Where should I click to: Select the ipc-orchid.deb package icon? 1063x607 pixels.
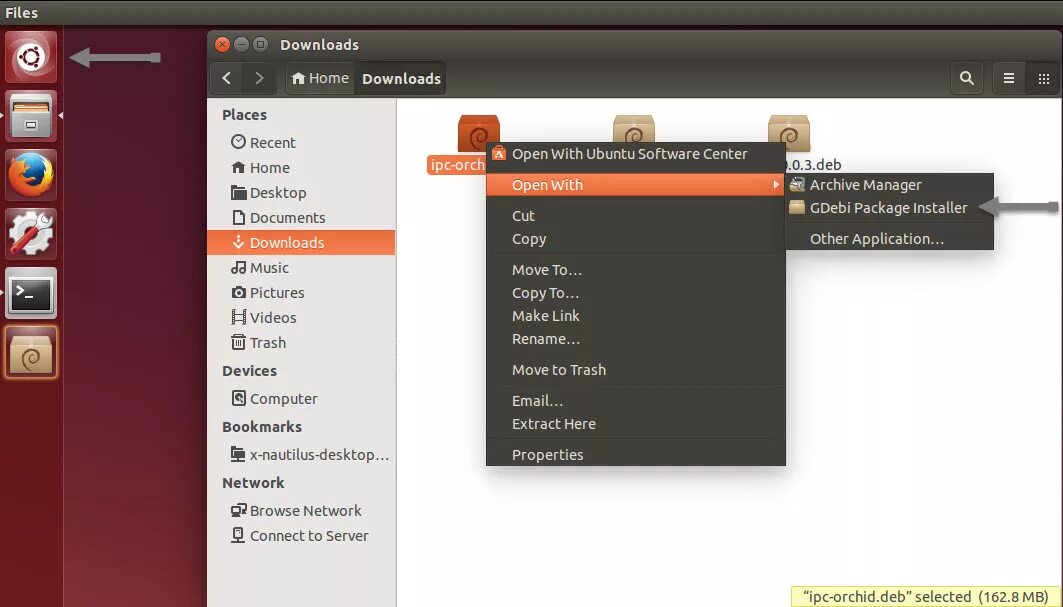[x=479, y=132]
